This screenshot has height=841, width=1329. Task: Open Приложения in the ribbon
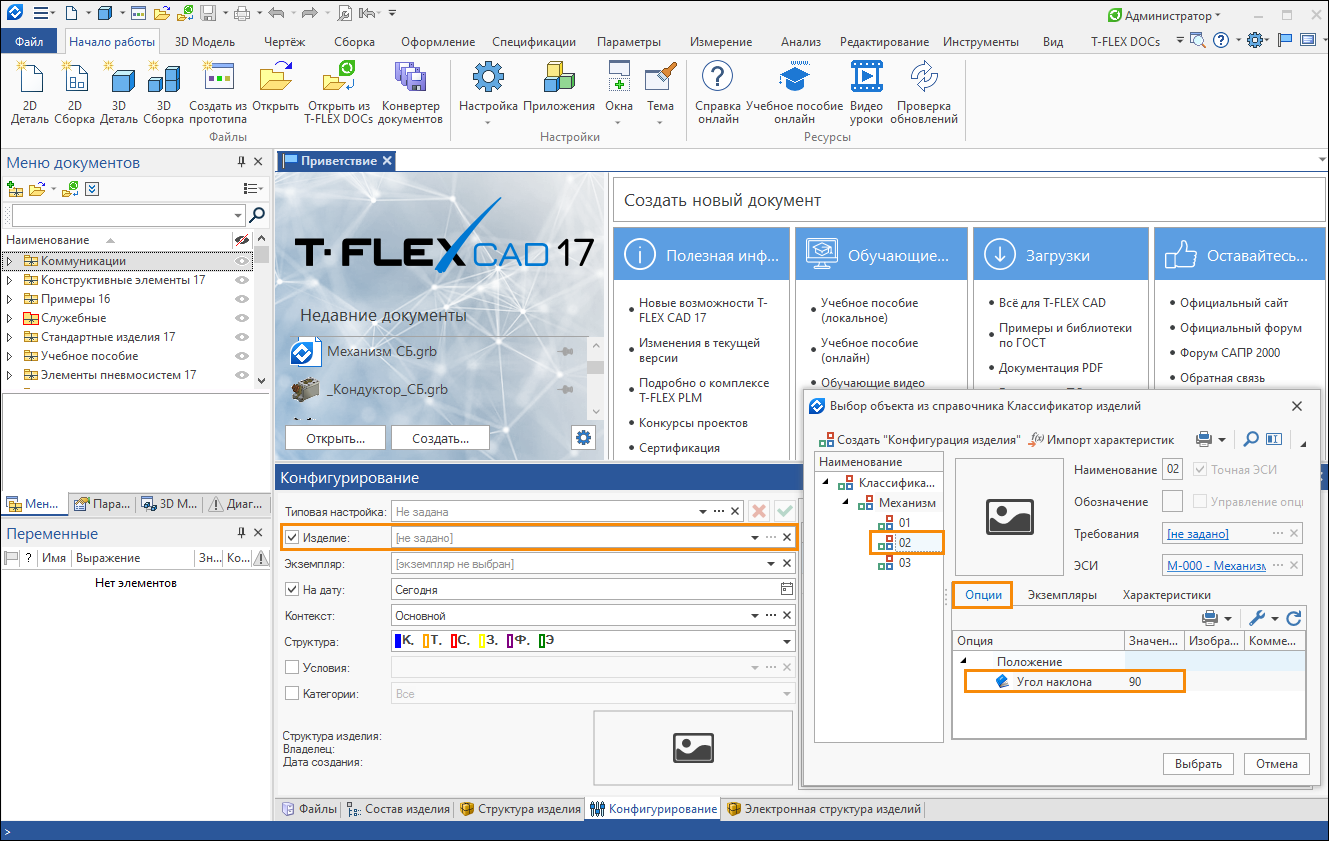[x=559, y=88]
